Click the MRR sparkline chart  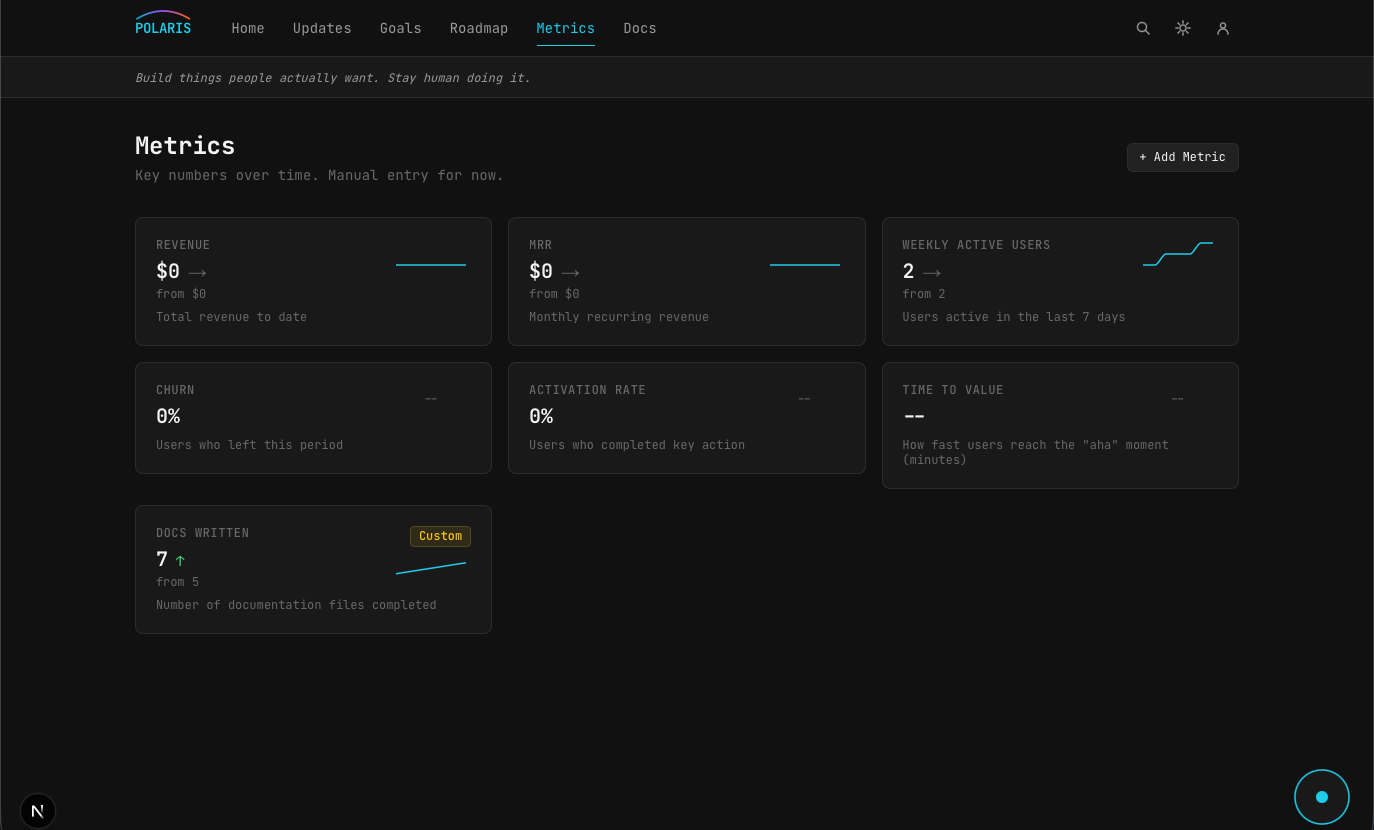(805, 265)
